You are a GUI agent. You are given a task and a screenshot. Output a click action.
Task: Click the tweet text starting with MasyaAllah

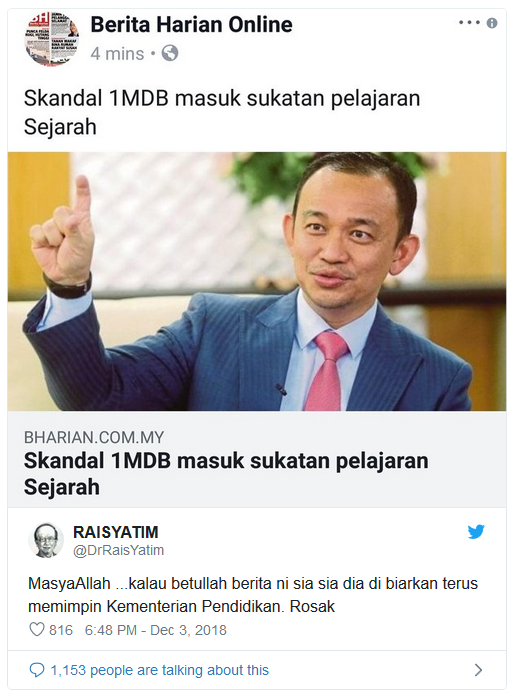coord(253,595)
